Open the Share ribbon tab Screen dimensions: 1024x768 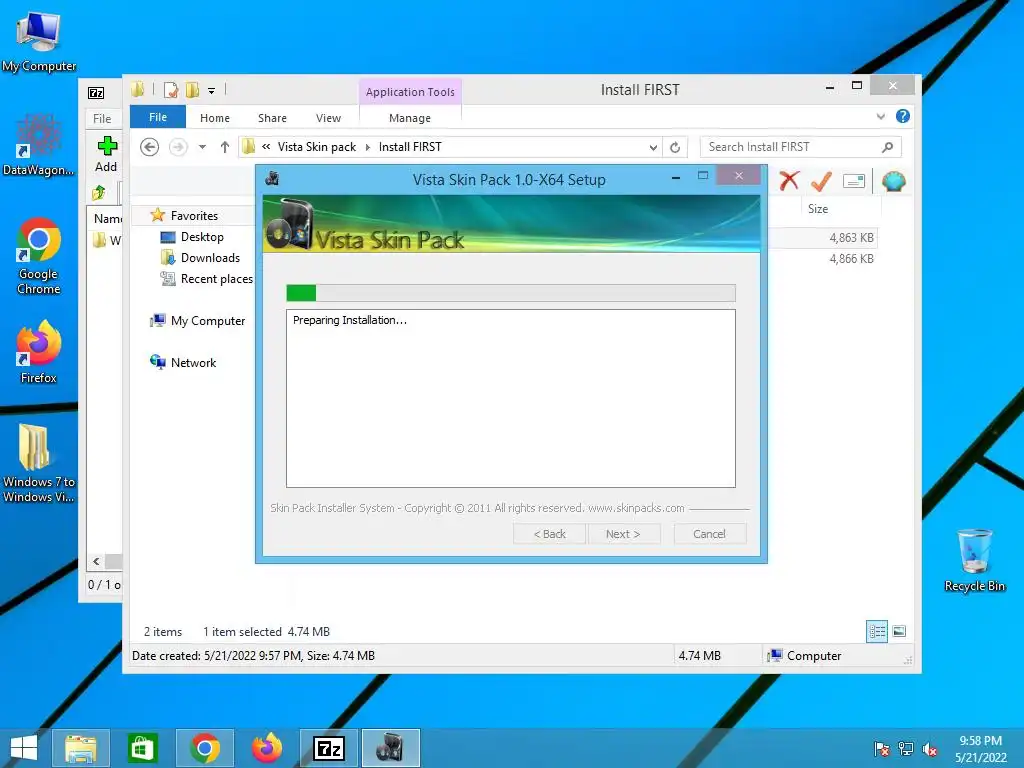point(272,118)
